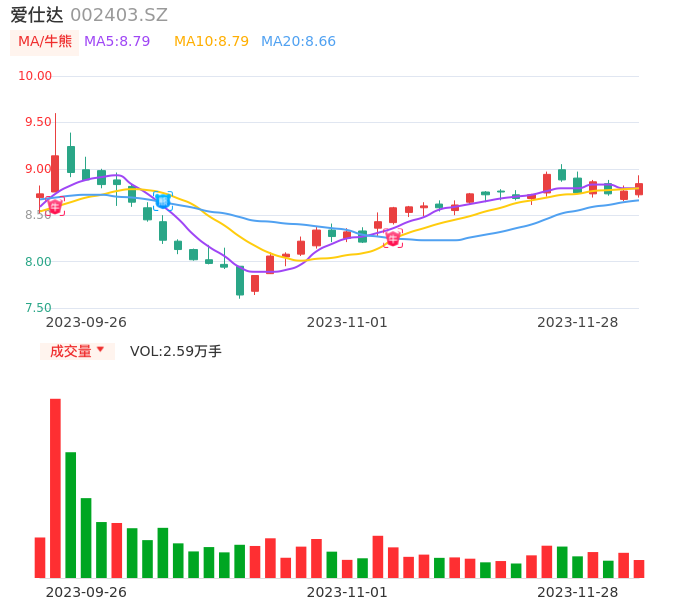Viewport: 686px width, 606px height.
Task: Click the lowest green candlestick near 7.65
Action: 240,280
